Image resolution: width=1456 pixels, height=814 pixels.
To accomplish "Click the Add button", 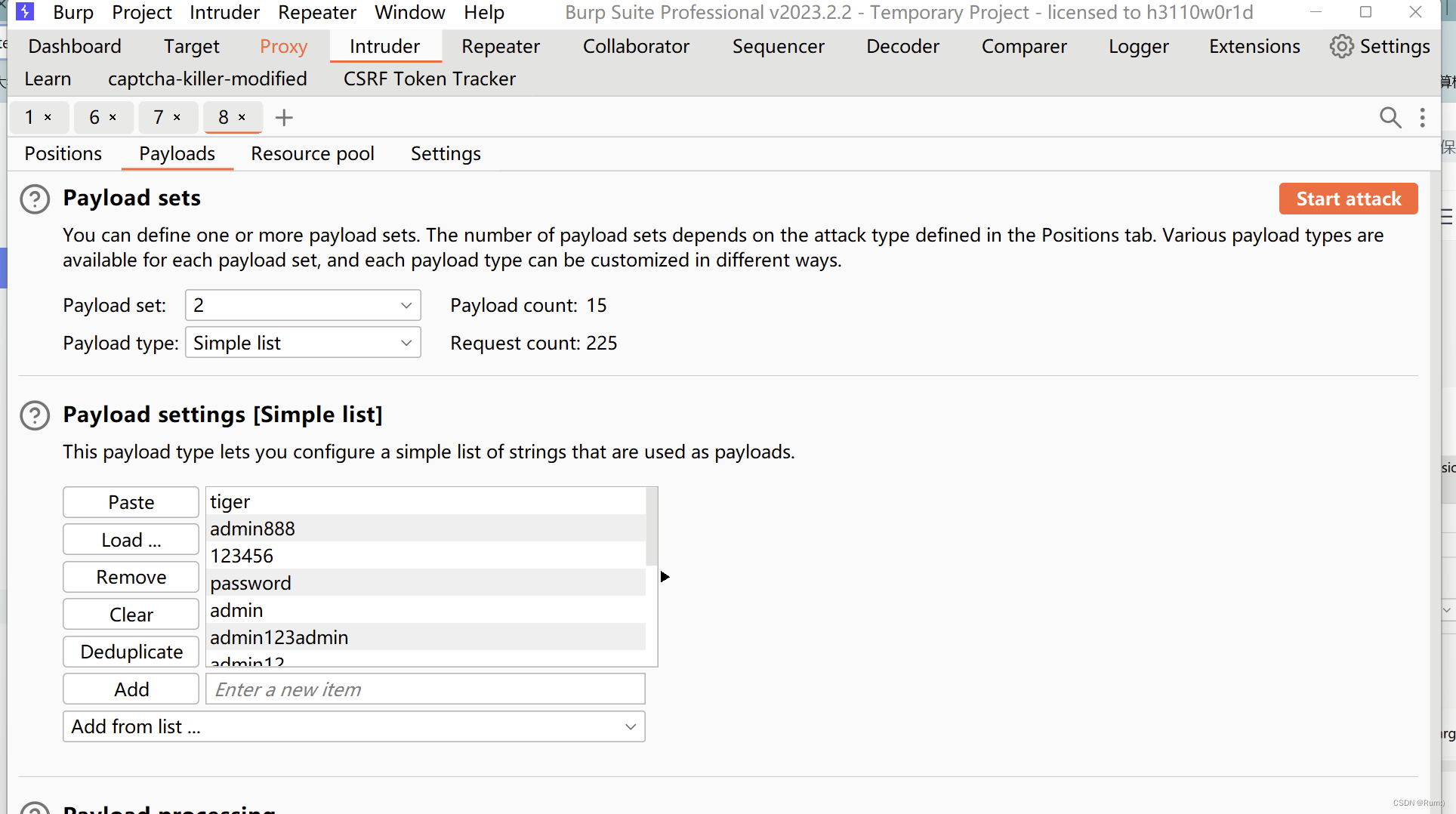I will [131, 689].
